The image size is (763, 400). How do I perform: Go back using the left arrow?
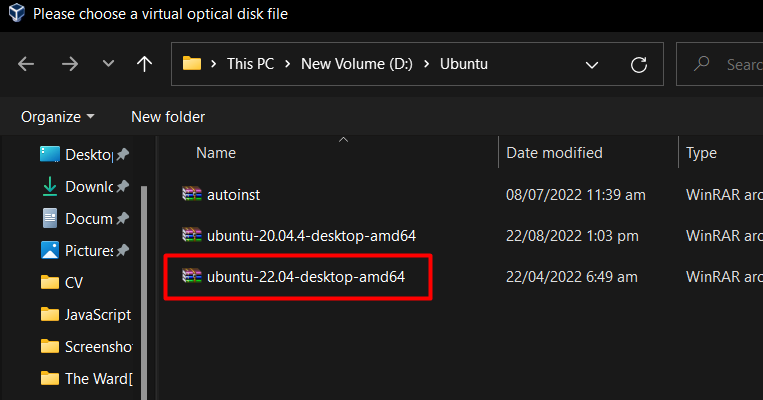[x=26, y=64]
